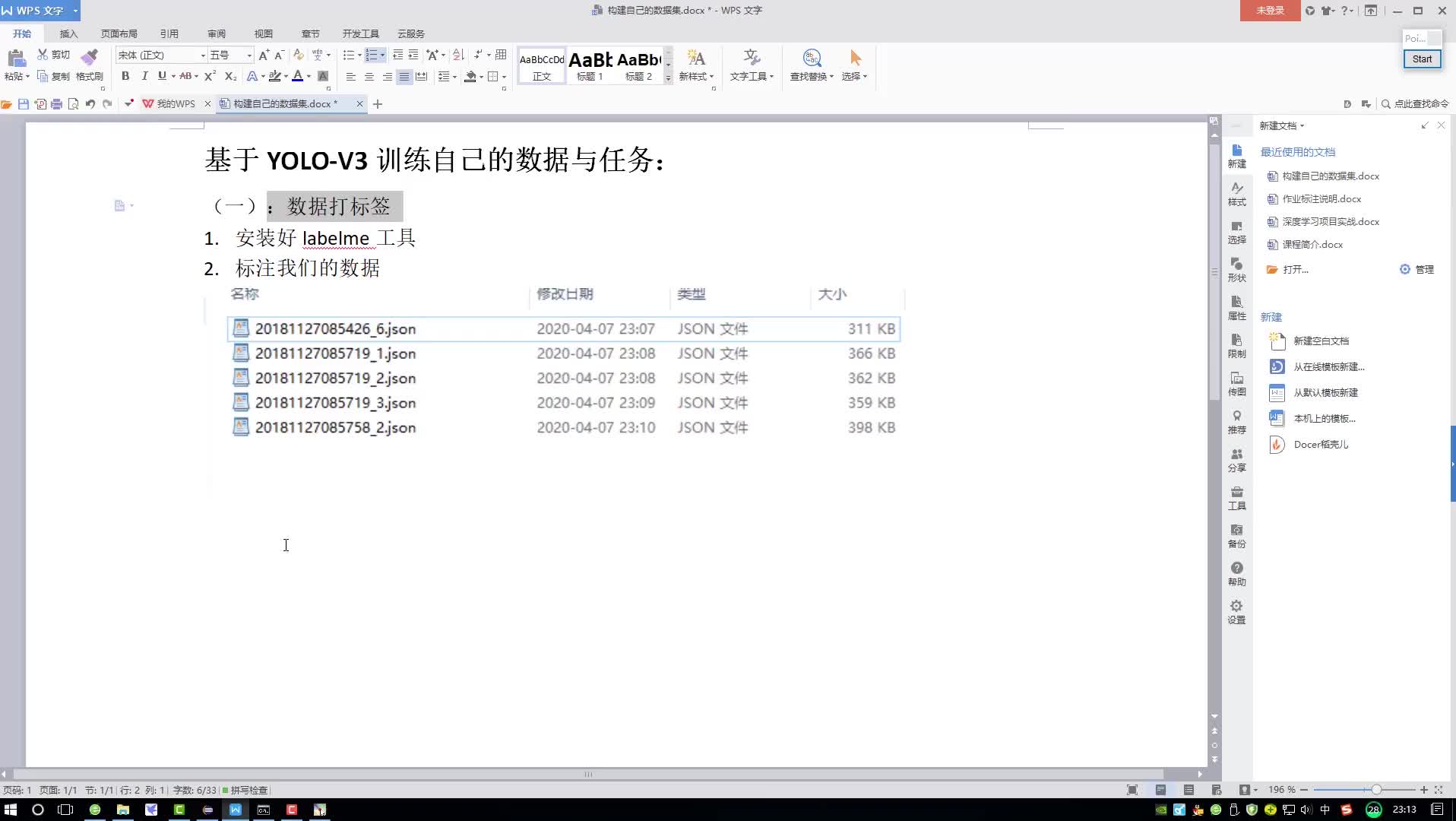
Task: Apply superscript formatting
Action: [210, 76]
